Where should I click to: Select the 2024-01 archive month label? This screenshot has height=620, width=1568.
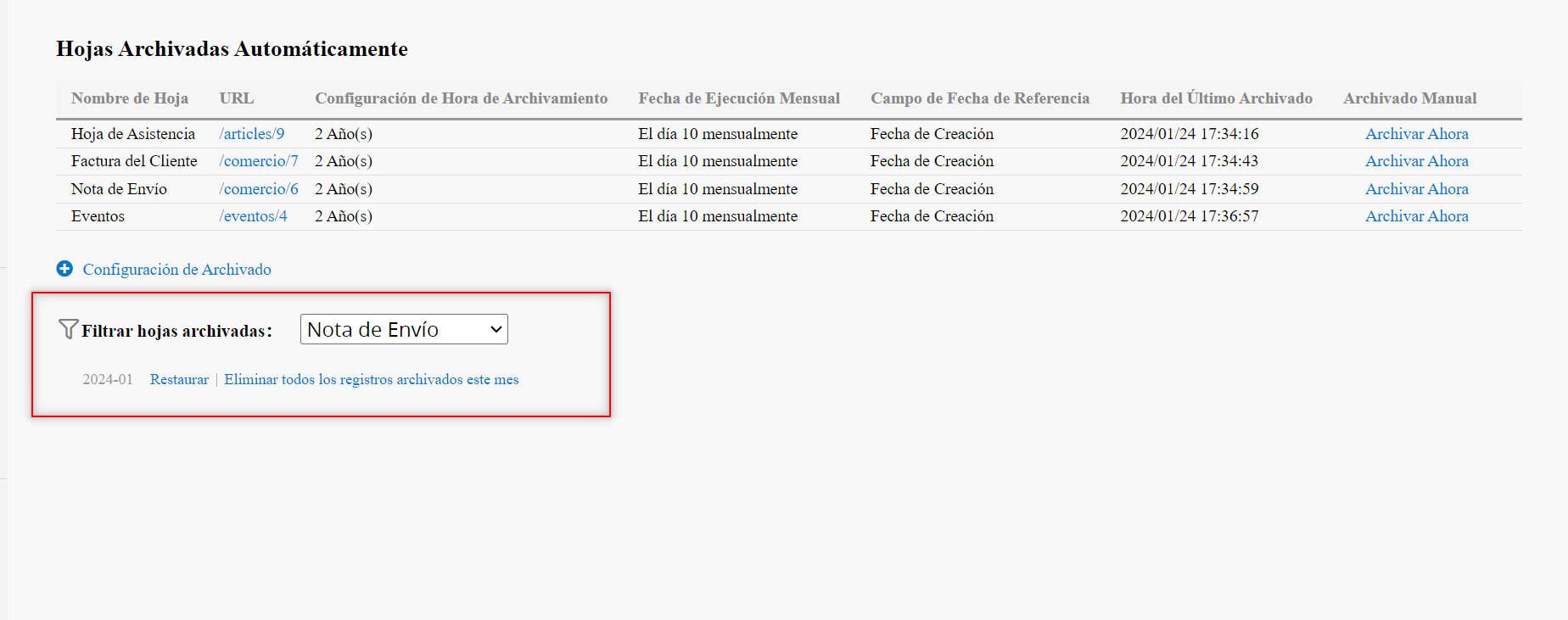click(x=108, y=380)
